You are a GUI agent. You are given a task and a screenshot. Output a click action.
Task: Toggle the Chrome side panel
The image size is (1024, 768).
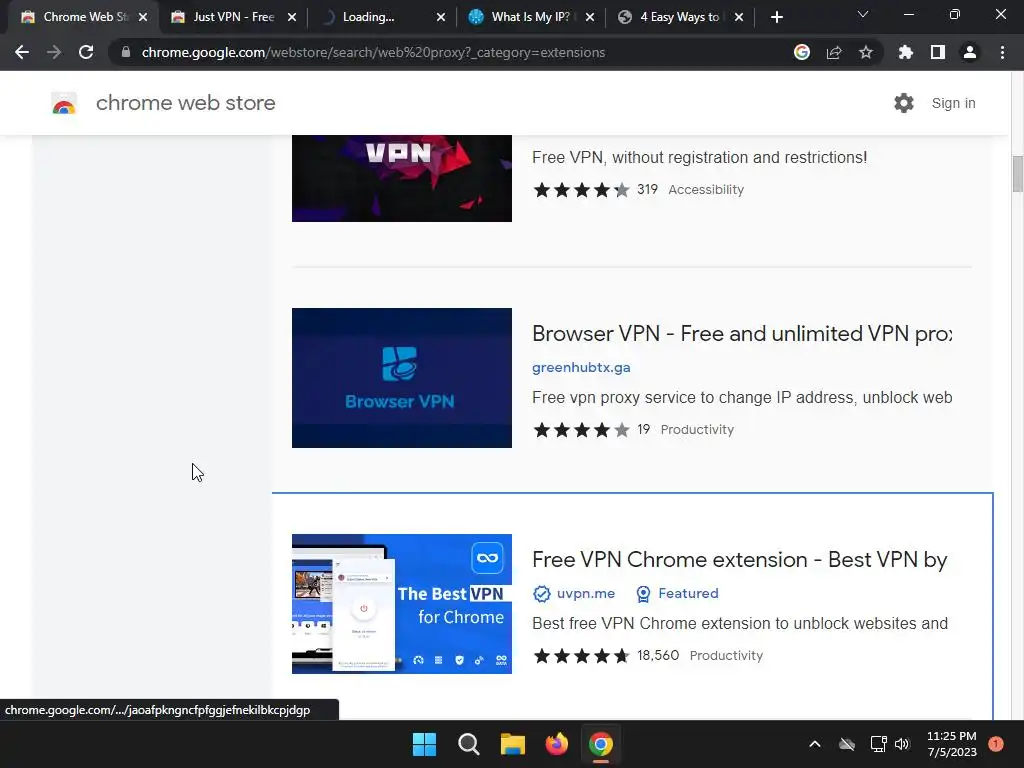coord(938,52)
